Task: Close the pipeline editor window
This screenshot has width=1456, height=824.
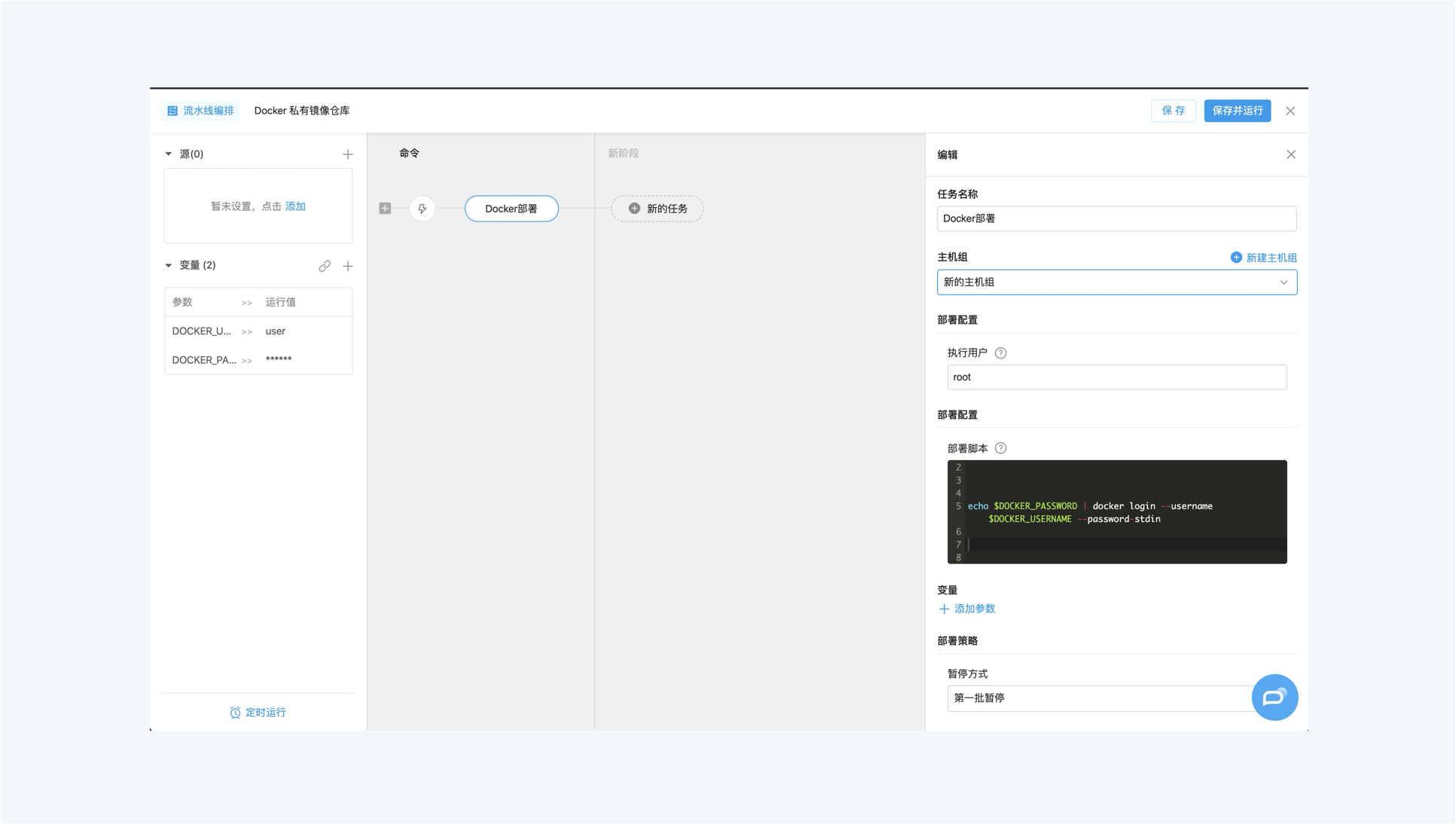Action: (x=1290, y=111)
